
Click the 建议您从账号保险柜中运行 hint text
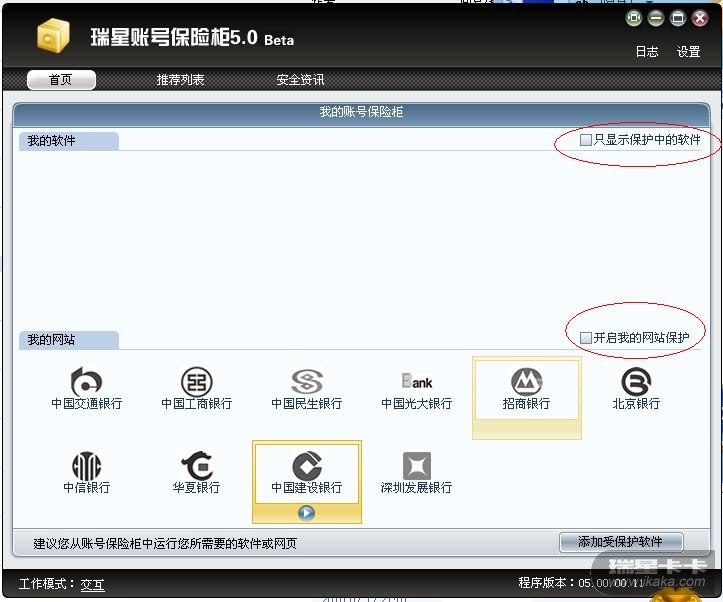click(x=165, y=543)
